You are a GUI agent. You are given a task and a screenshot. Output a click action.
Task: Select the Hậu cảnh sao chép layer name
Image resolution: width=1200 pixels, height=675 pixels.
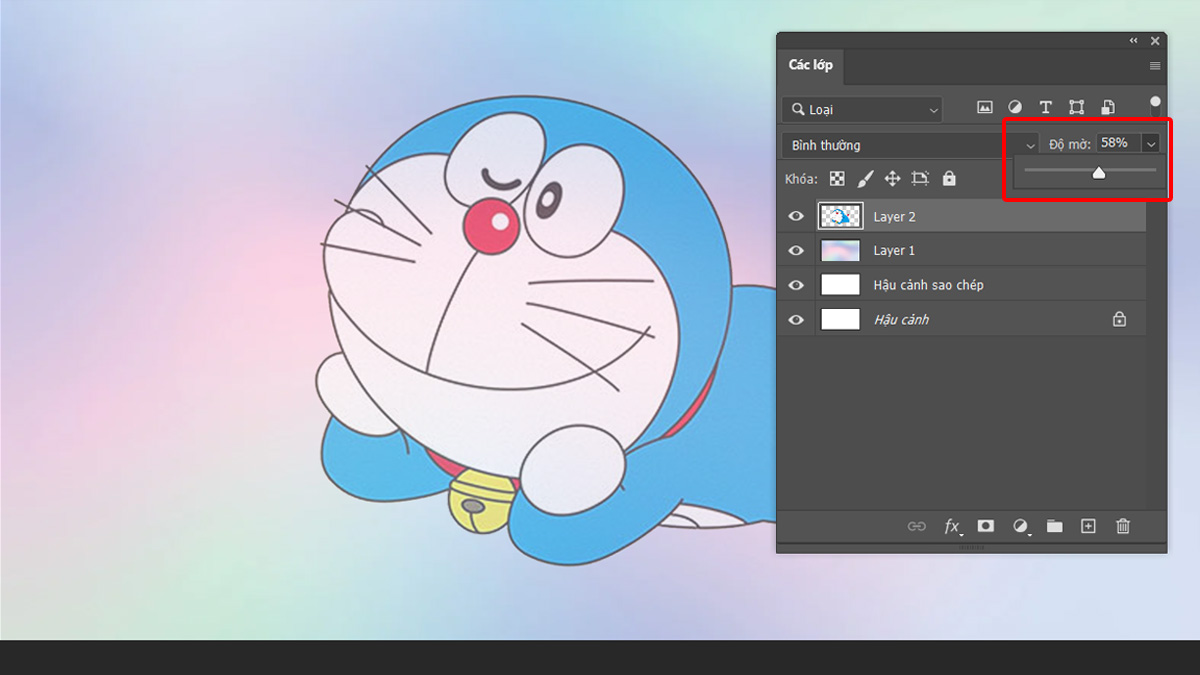(x=928, y=285)
